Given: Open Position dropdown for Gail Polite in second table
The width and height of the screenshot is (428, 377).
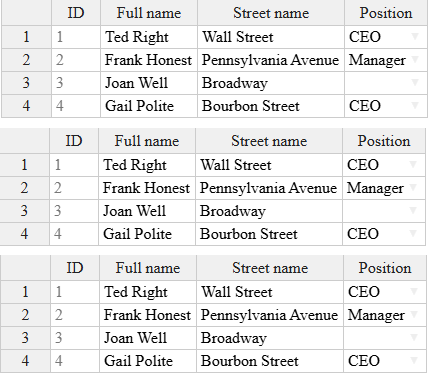Looking at the screenshot, I should coord(413,233).
